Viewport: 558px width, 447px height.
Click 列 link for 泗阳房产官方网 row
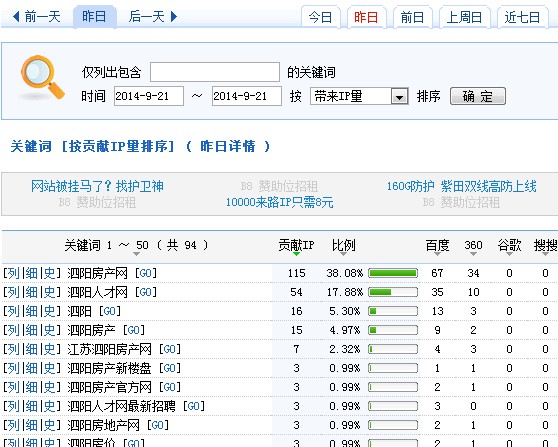14,387
